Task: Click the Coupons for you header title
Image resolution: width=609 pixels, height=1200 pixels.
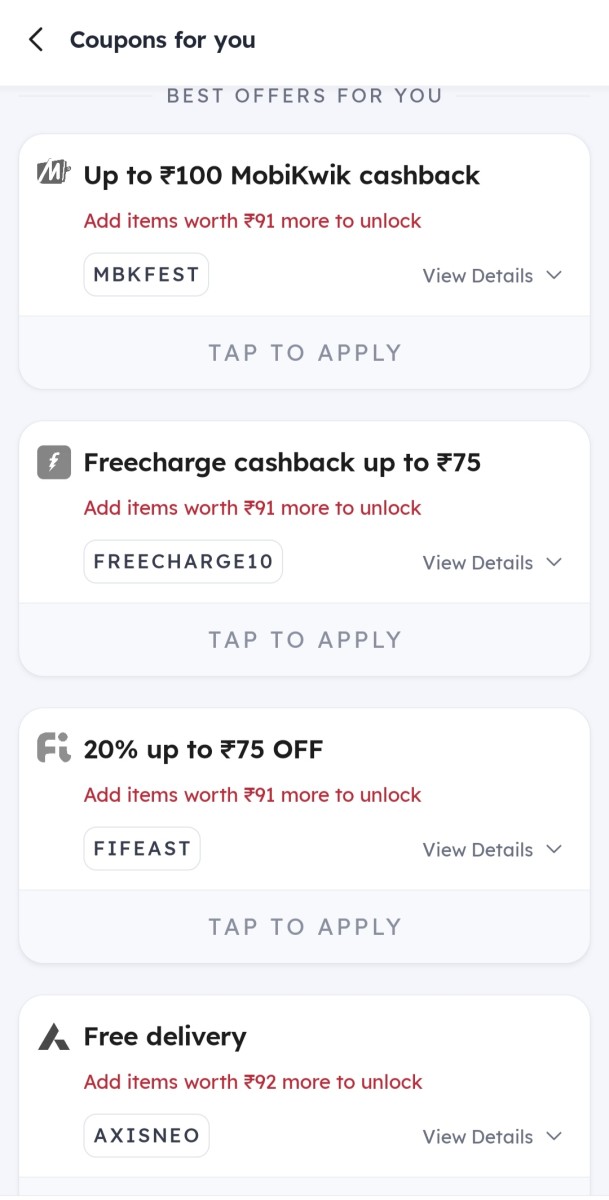Action: coord(162,40)
